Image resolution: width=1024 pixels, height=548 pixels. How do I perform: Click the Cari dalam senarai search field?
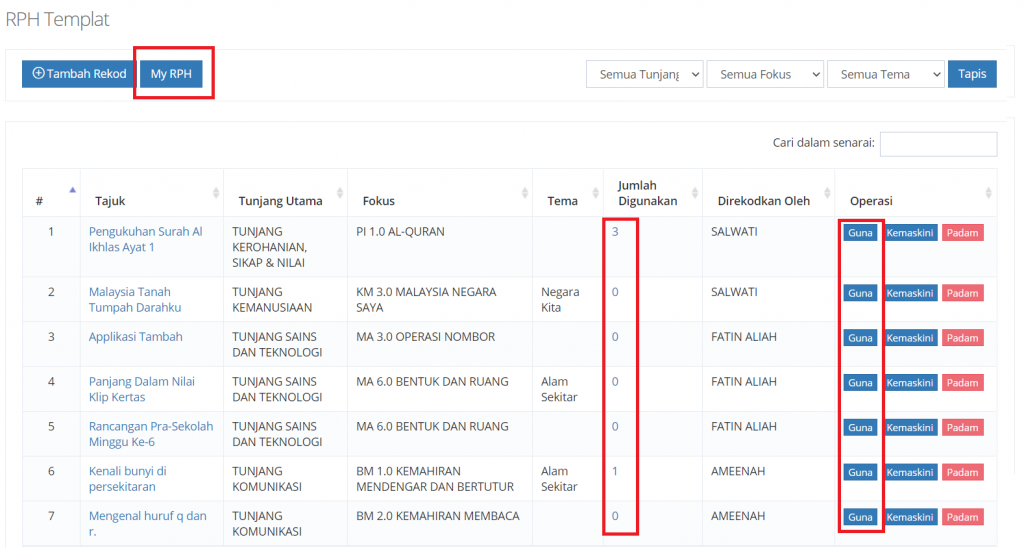point(937,144)
